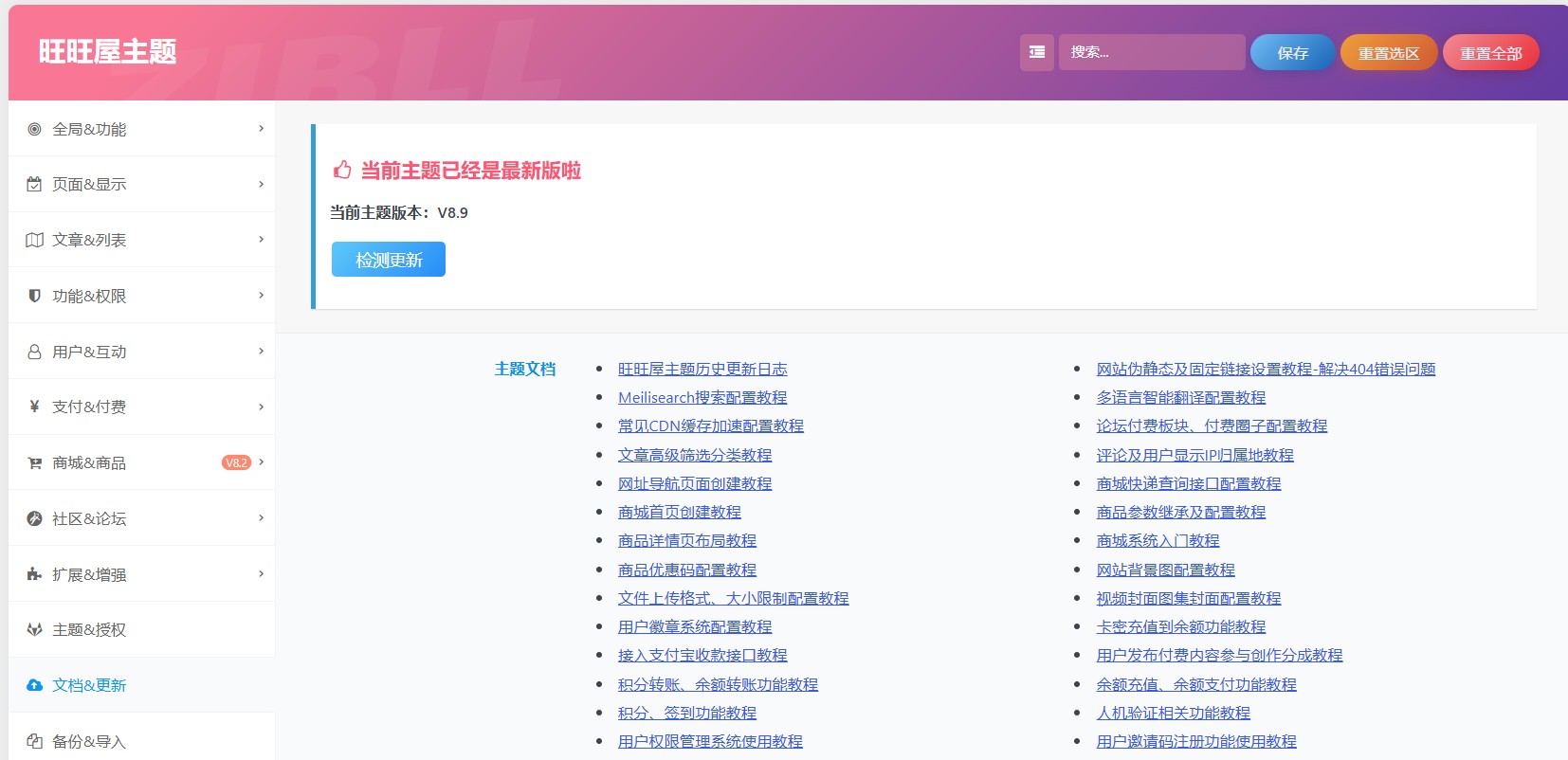Viewport: 1568px width, 760px height.
Task: Open 积分转账、余额转账功能教程 link
Action: coord(718,684)
